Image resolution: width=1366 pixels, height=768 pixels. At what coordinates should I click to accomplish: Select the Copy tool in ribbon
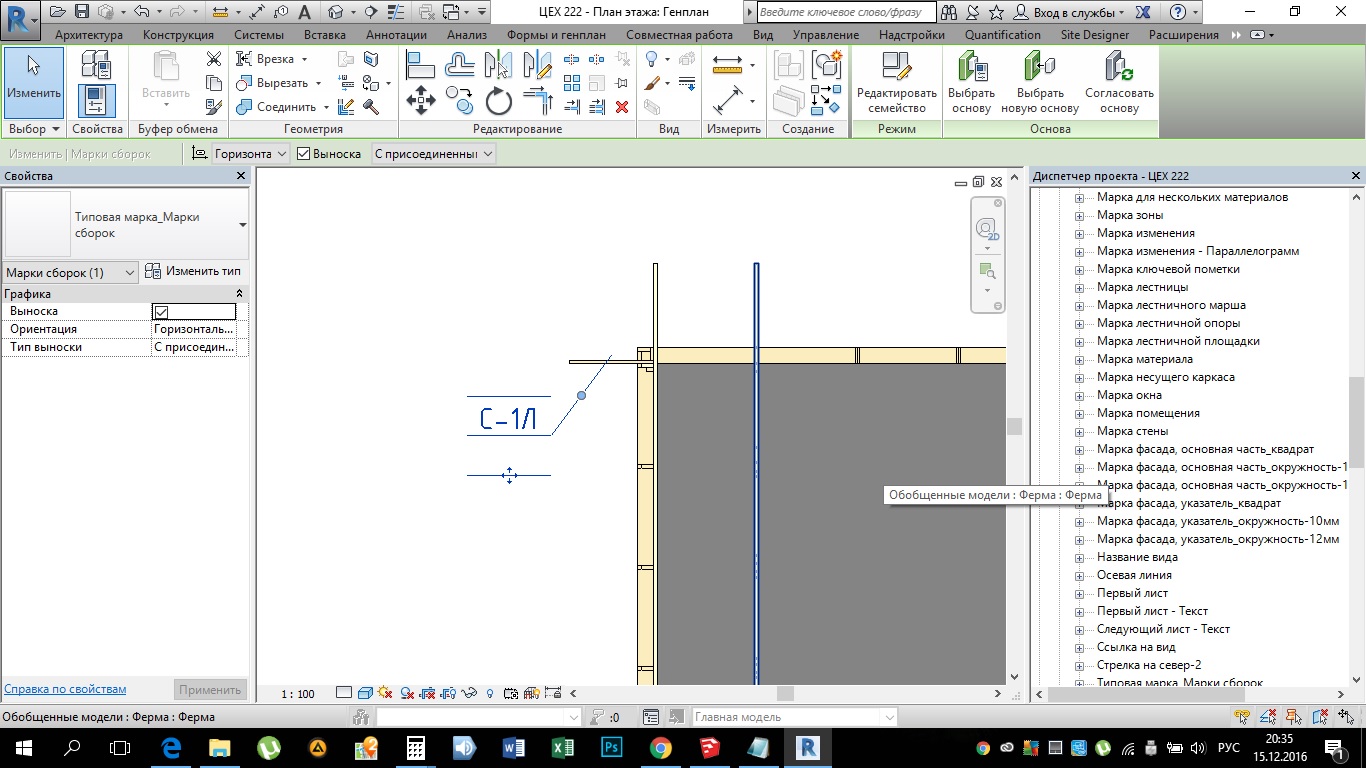459,101
